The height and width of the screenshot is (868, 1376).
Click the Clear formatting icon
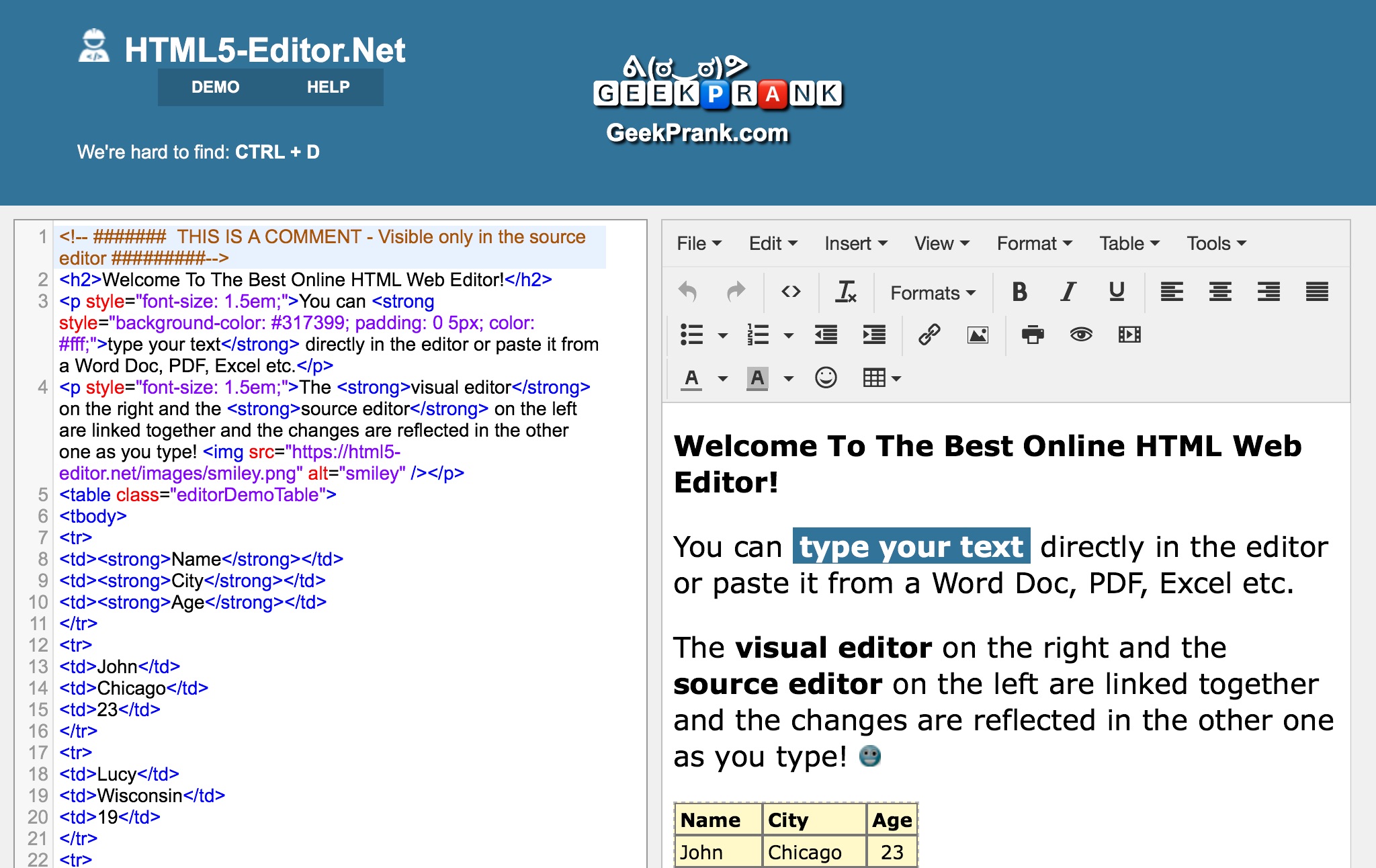click(x=846, y=292)
